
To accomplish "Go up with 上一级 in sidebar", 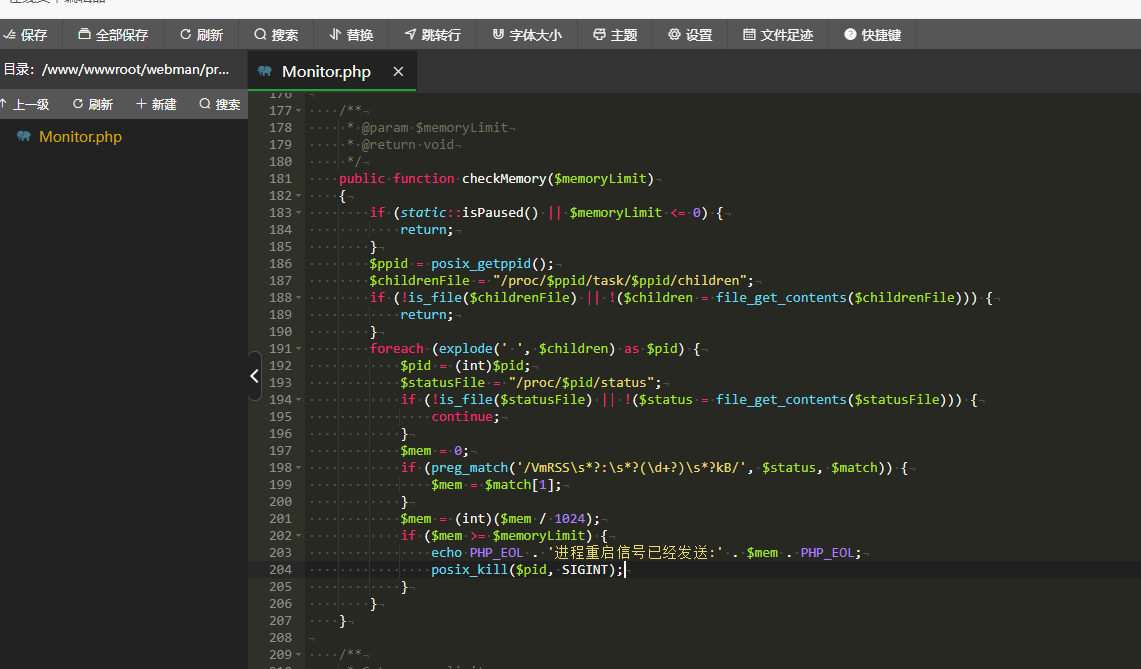I will coord(25,104).
